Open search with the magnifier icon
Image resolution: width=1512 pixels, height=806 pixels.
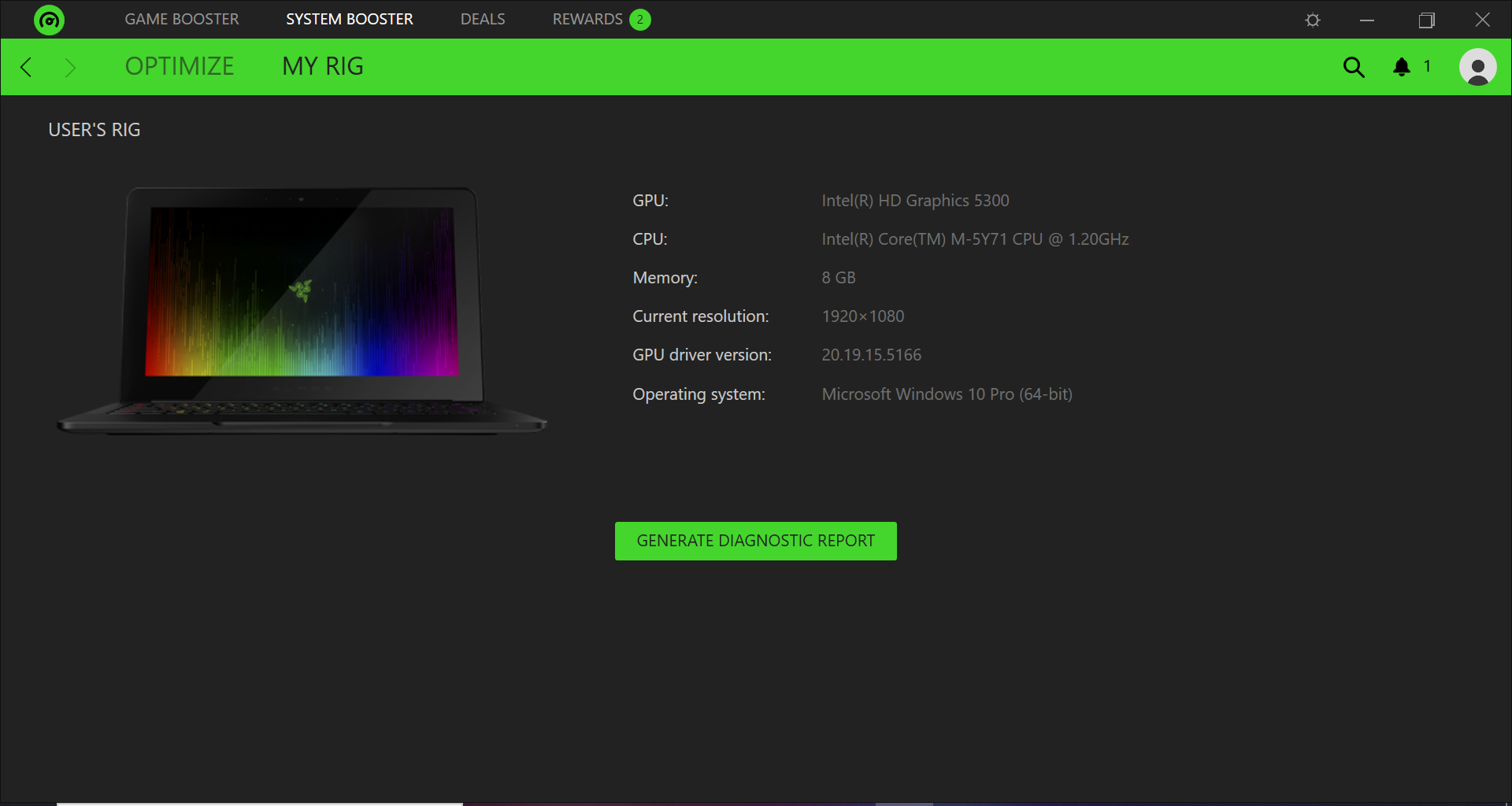1354,67
